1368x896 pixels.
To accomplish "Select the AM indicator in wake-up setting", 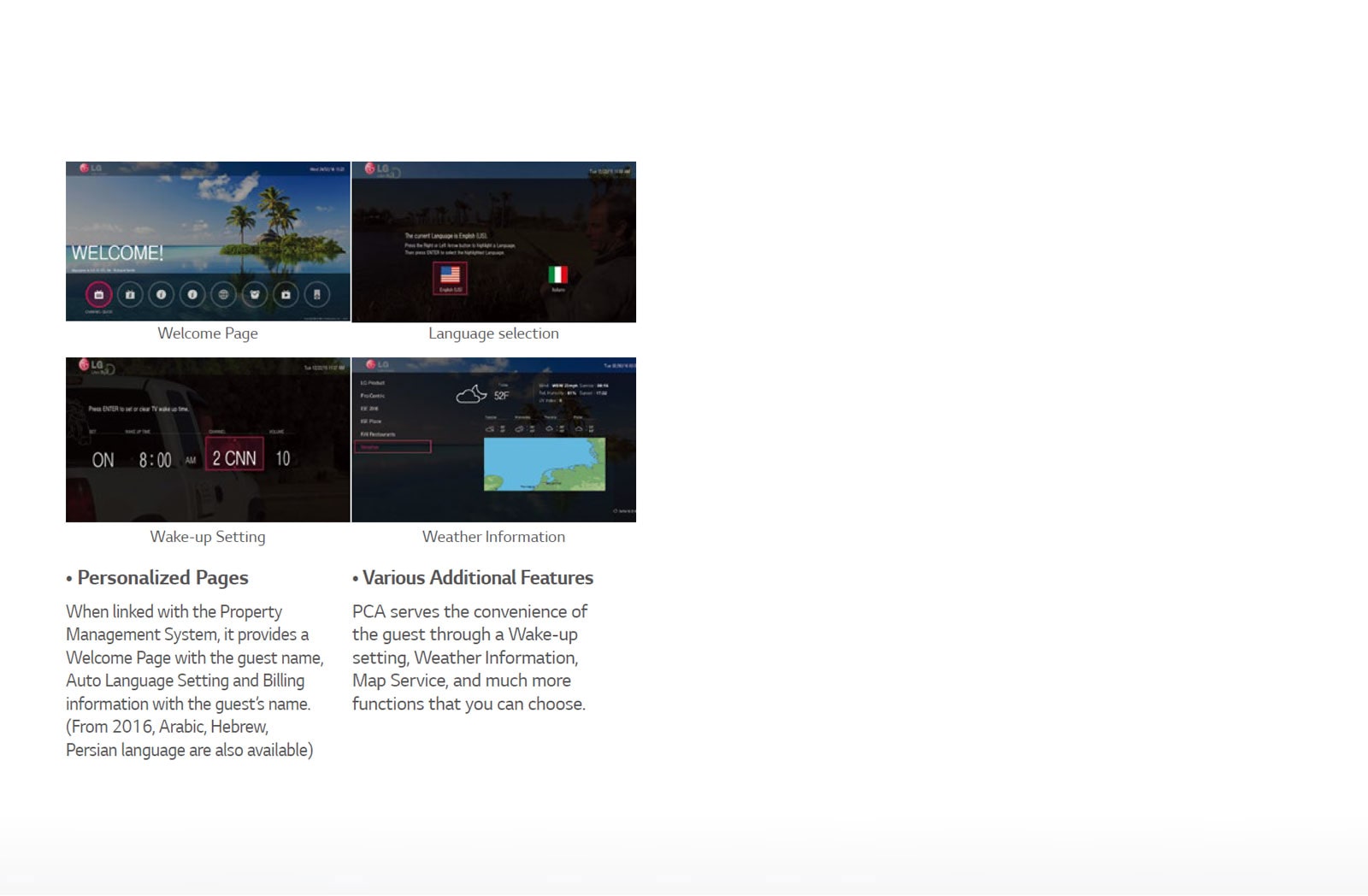I will (x=191, y=461).
